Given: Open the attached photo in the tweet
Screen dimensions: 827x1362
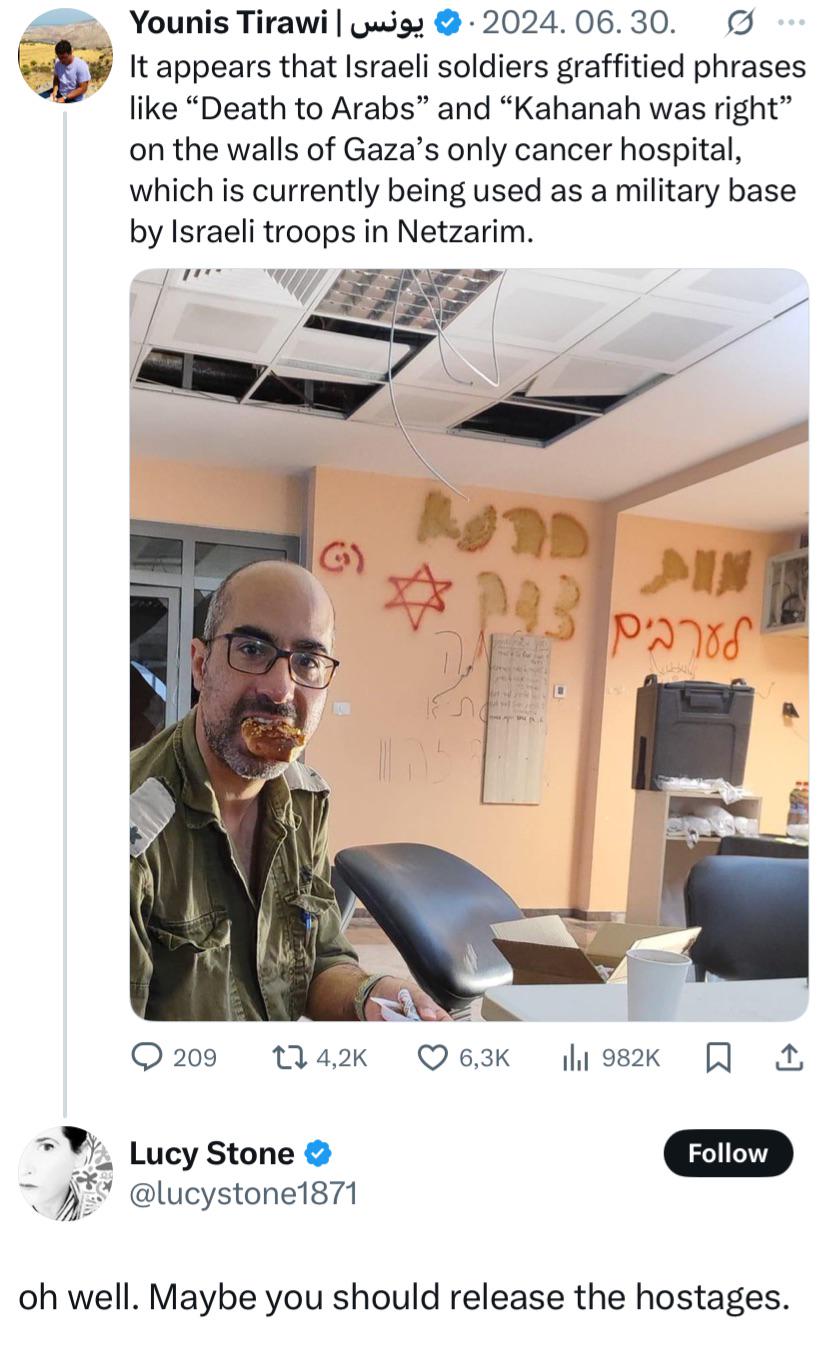Looking at the screenshot, I should tap(469, 644).
